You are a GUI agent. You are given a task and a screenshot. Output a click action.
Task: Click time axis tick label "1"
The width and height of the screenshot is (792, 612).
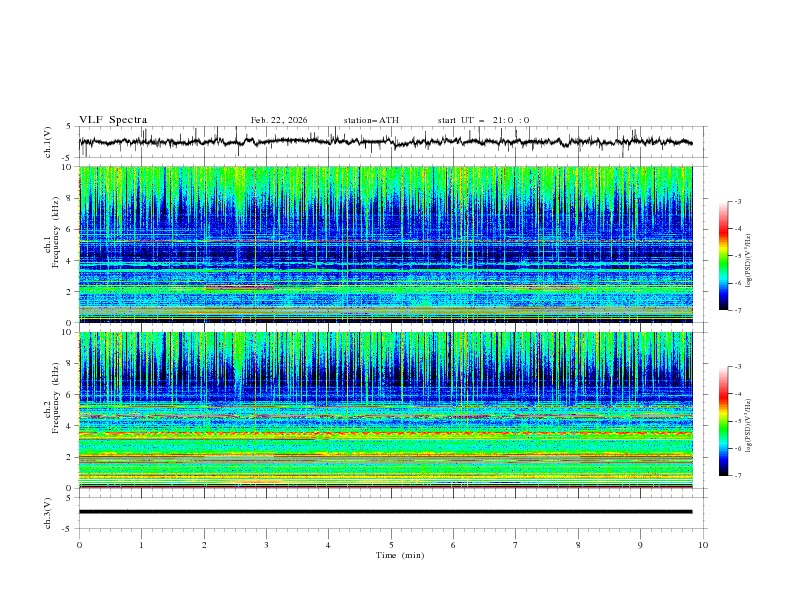point(141,545)
